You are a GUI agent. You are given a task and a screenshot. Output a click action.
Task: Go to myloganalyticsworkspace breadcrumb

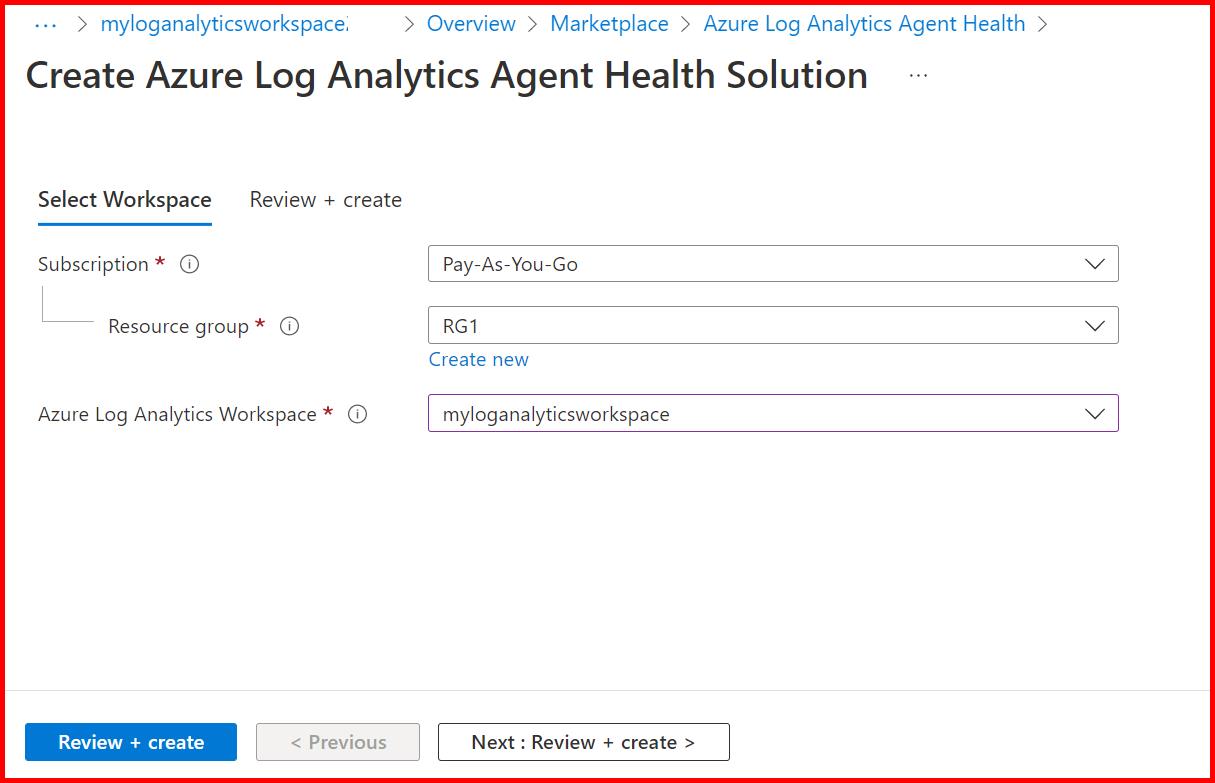[x=225, y=24]
